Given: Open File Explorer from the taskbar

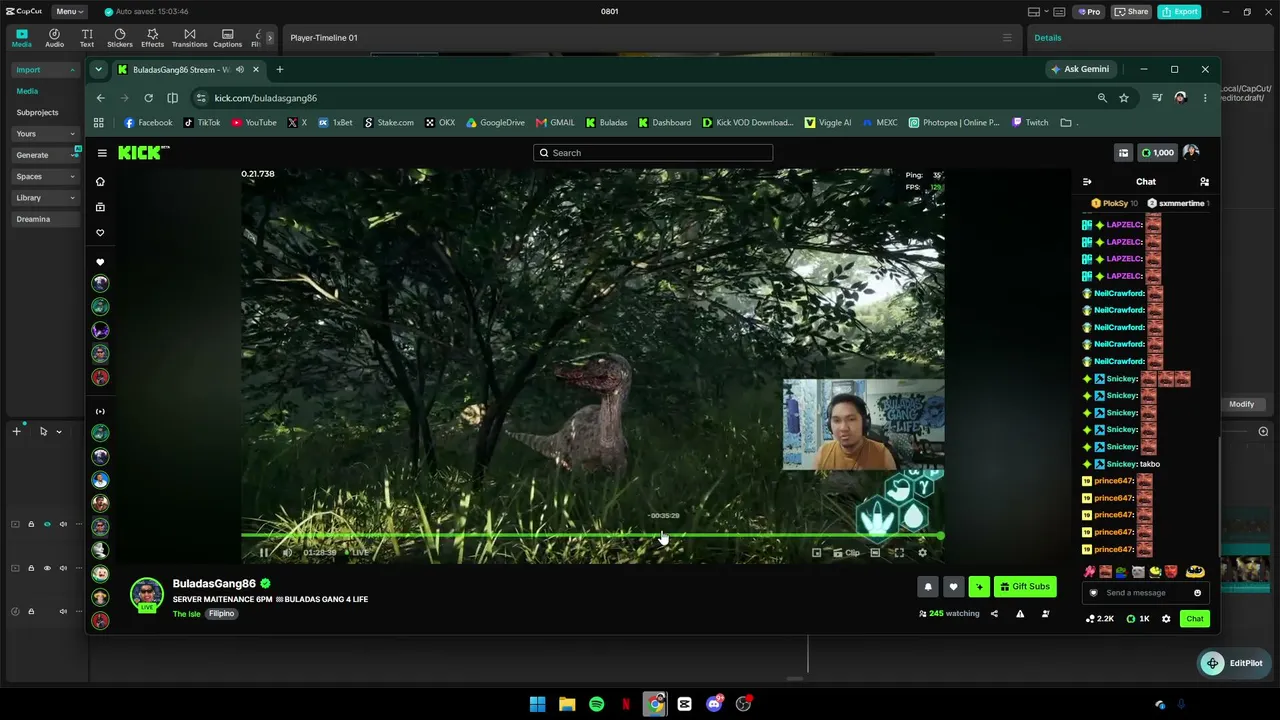Looking at the screenshot, I should click(x=567, y=704).
